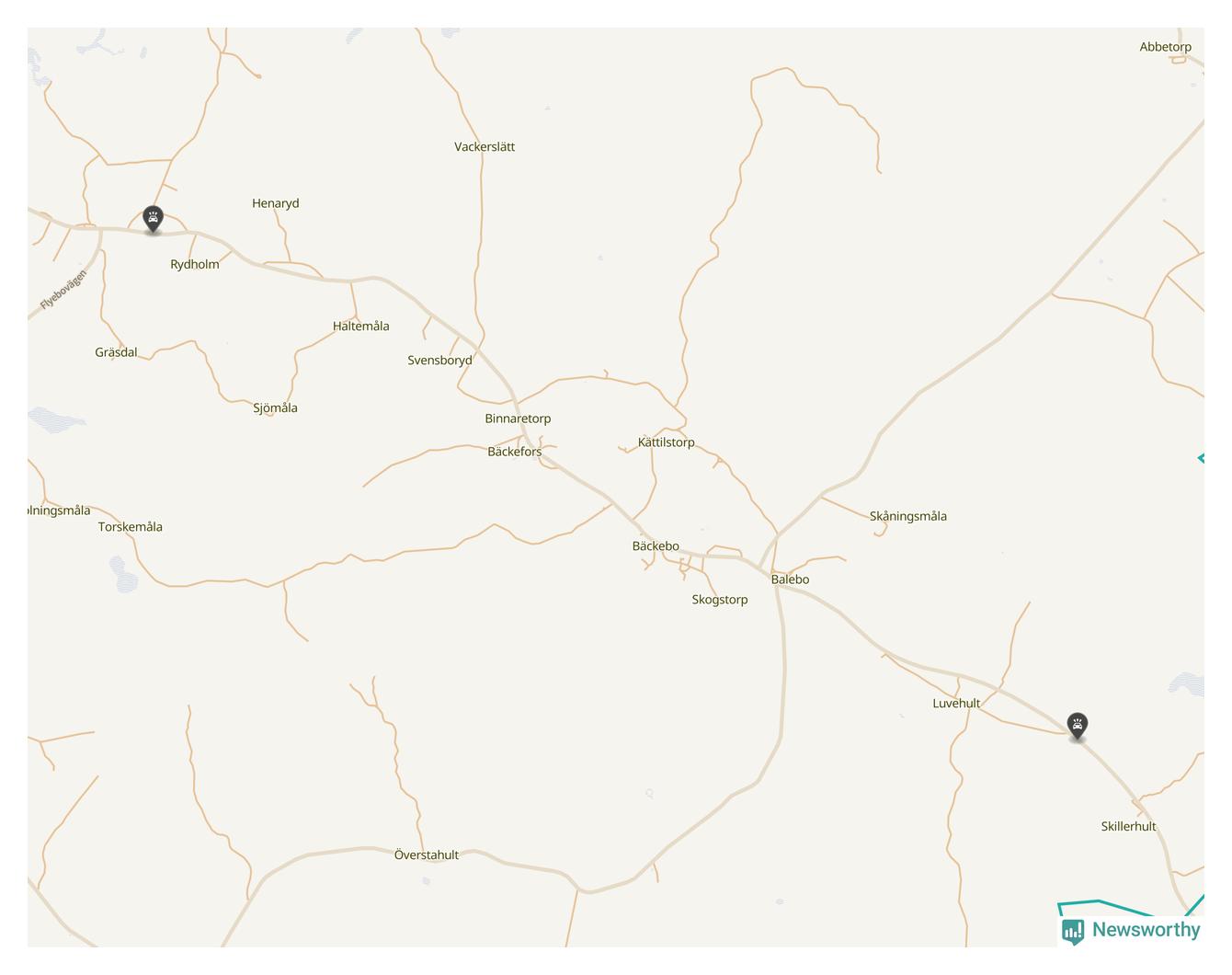Click the Skillerhult map label
1232x975 pixels.
coord(1128,827)
